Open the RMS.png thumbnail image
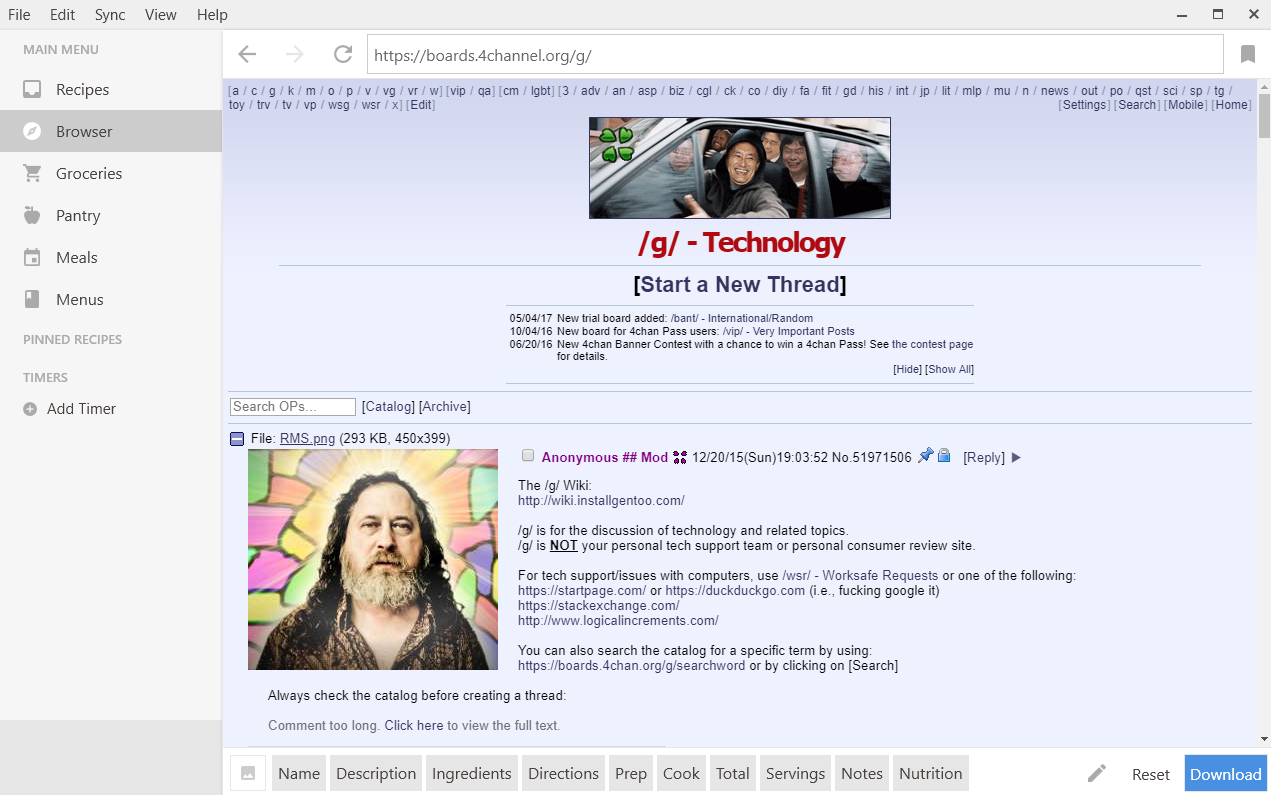Viewport: 1271px width, 795px height. 373,559
